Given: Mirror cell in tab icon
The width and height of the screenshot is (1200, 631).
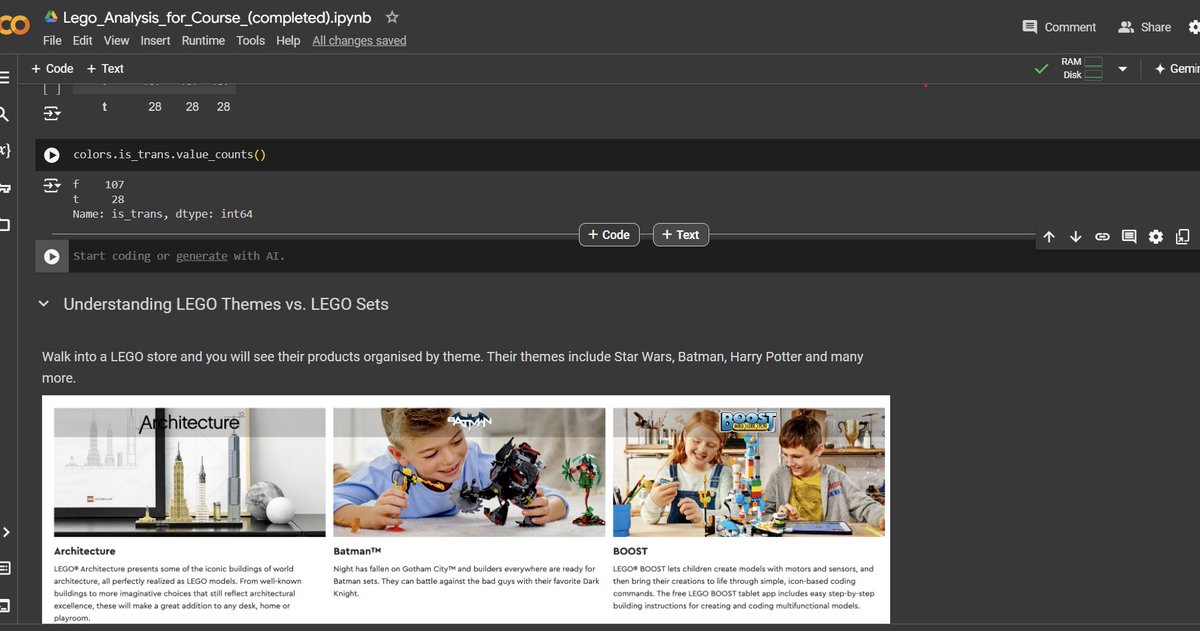Looking at the screenshot, I should pyautogui.click(x=1182, y=237).
